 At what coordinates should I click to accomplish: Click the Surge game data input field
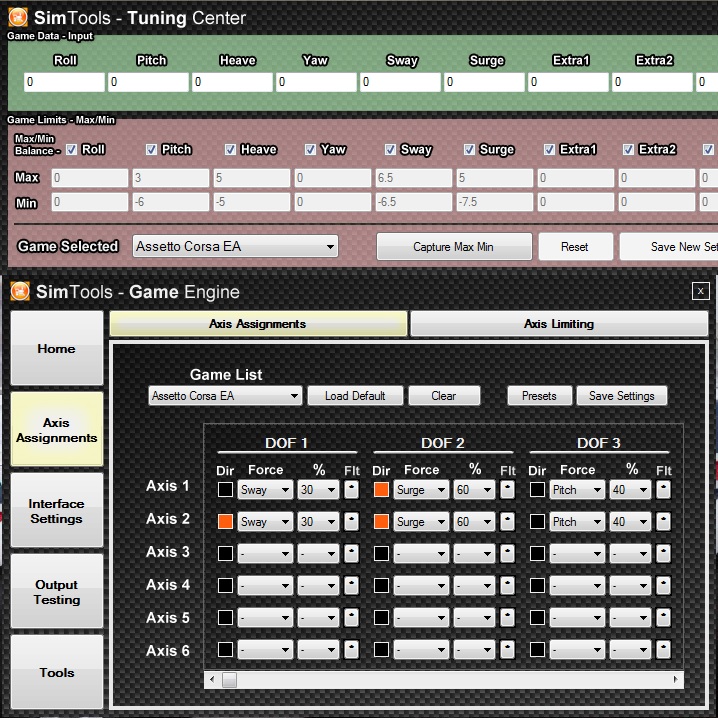click(484, 82)
